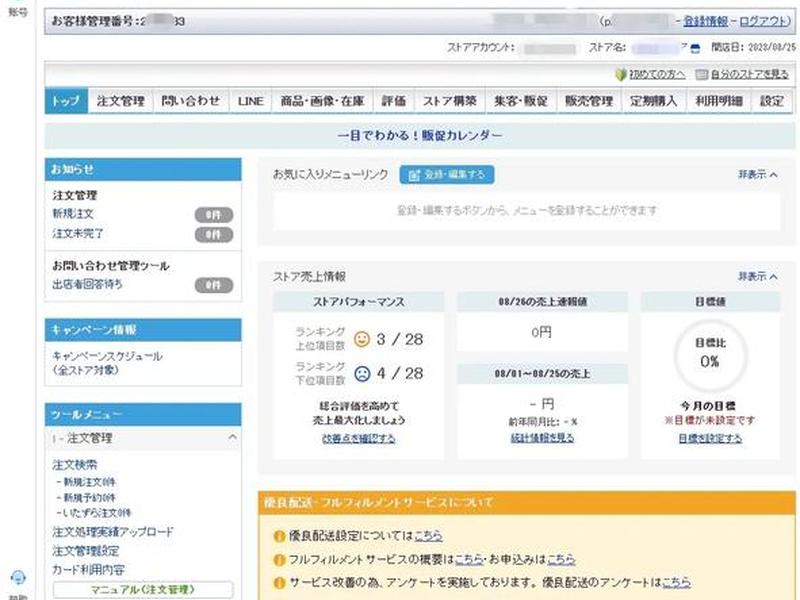Click the sad face ranking icon
Image resolution: width=800 pixels, height=600 pixels.
pos(362,374)
